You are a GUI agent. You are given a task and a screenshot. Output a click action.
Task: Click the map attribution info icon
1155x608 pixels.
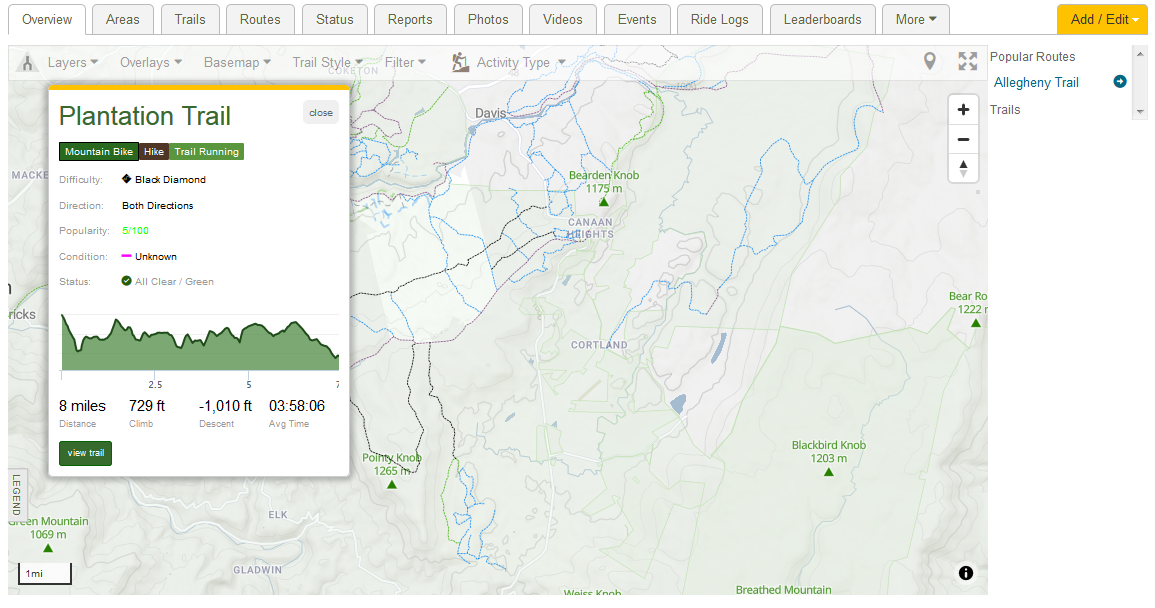pos(965,572)
